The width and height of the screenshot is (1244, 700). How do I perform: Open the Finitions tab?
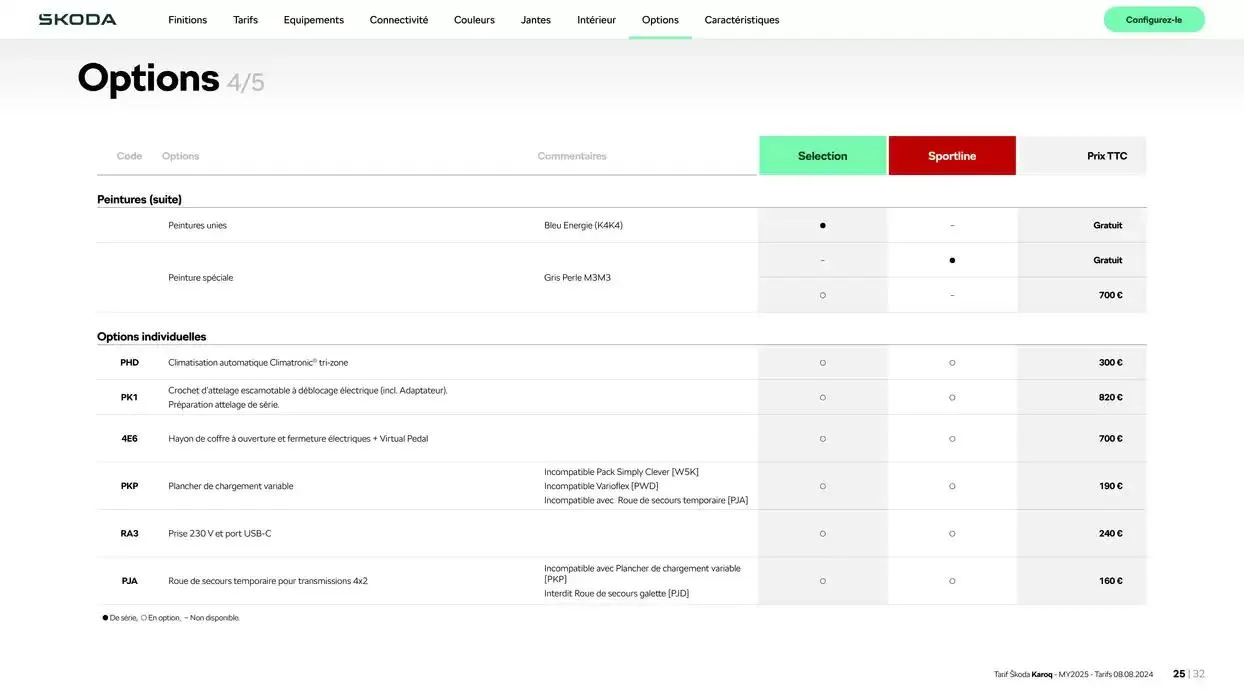tap(187, 20)
